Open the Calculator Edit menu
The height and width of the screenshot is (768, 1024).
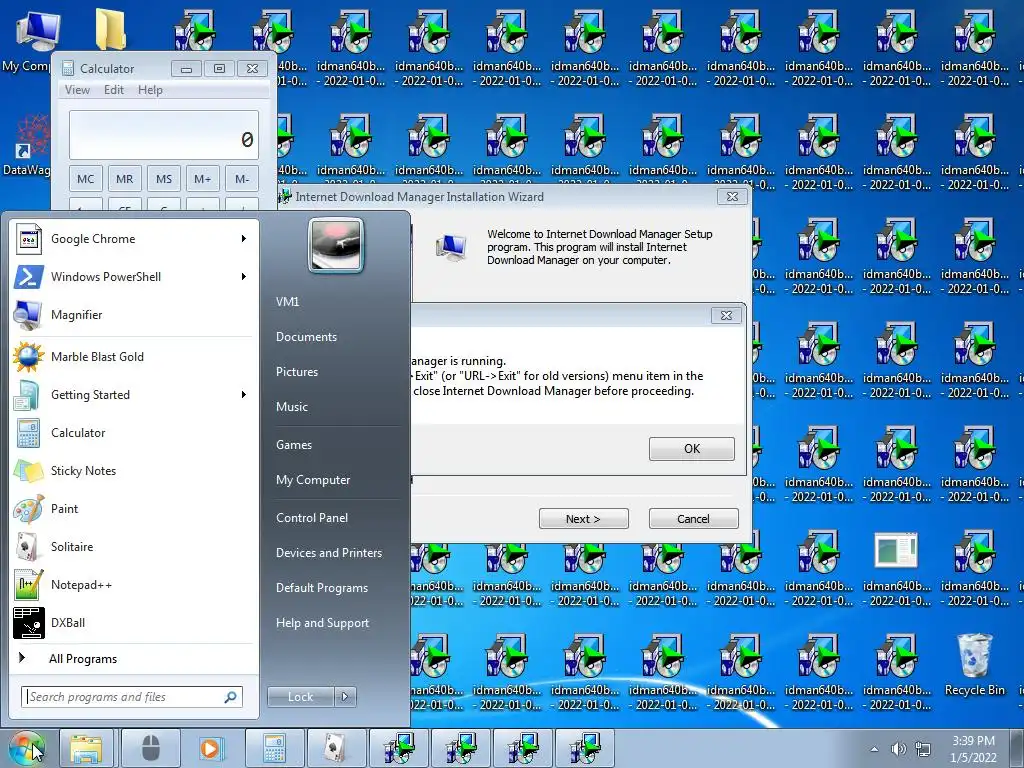[x=114, y=90]
